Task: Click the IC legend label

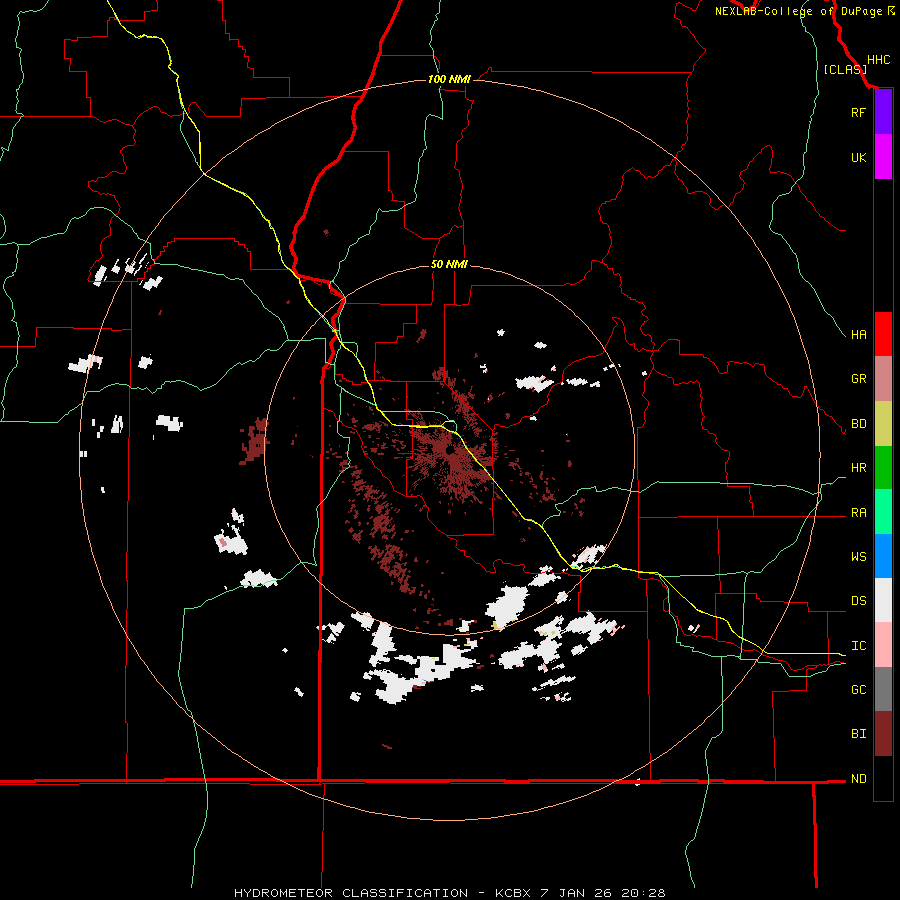Action: (x=858, y=646)
